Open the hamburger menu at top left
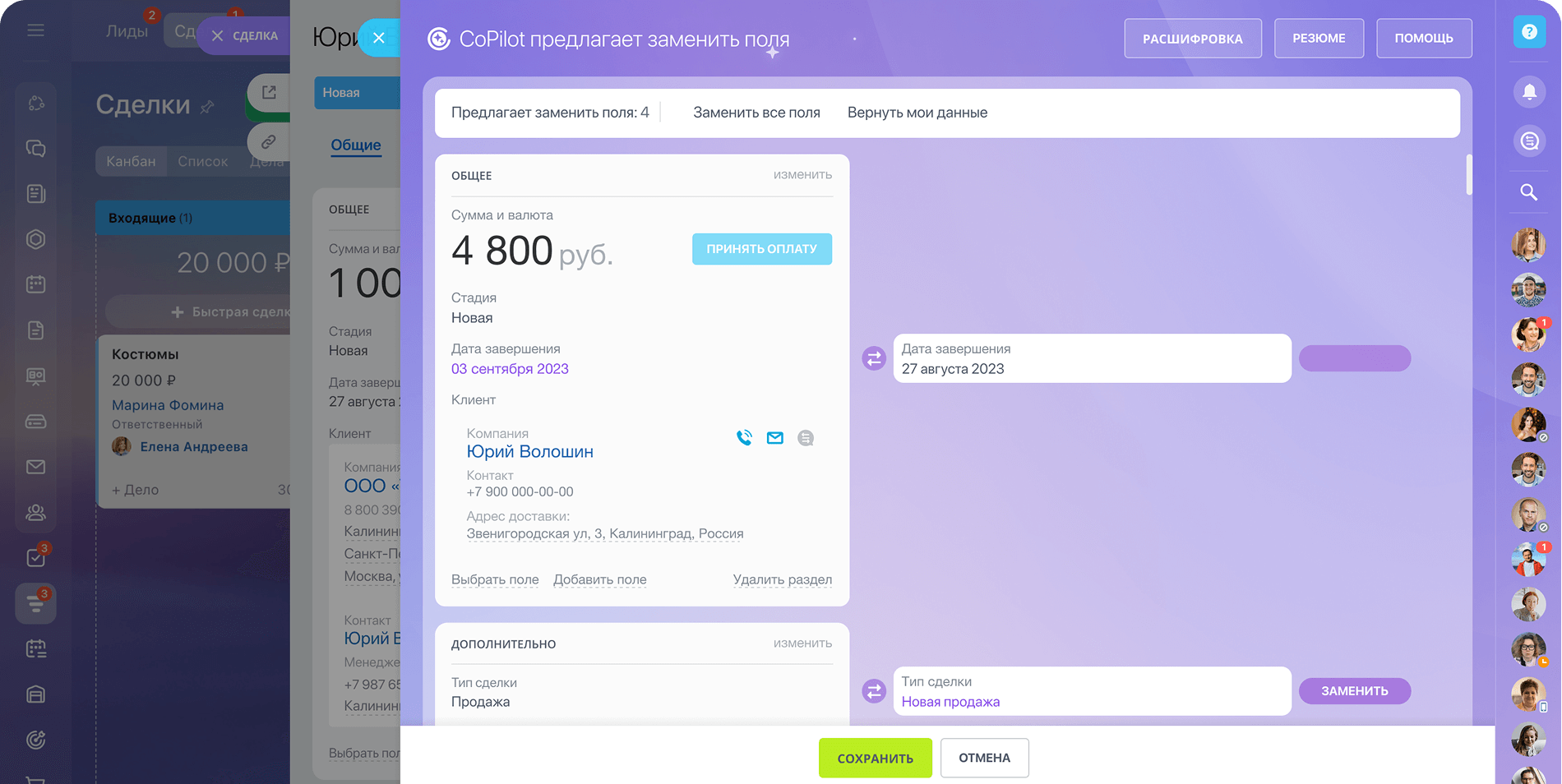 coord(35,30)
